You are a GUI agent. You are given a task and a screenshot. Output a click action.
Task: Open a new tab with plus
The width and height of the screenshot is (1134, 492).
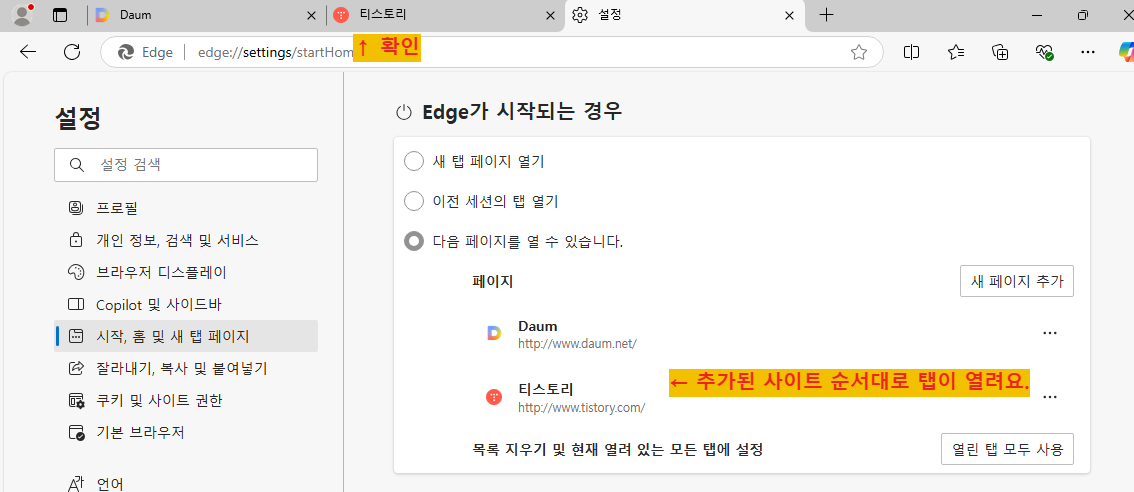pyautogui.click(x=826, y=15)
